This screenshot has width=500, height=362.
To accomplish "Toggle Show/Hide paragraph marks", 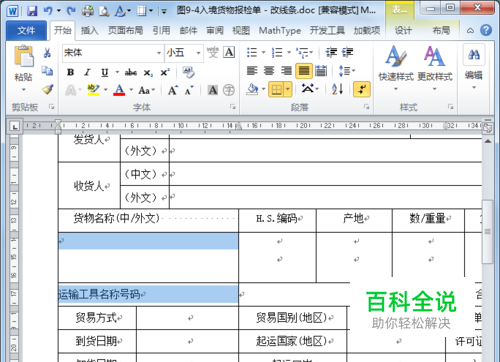I will pyautogui.click(x=362, y=89).
